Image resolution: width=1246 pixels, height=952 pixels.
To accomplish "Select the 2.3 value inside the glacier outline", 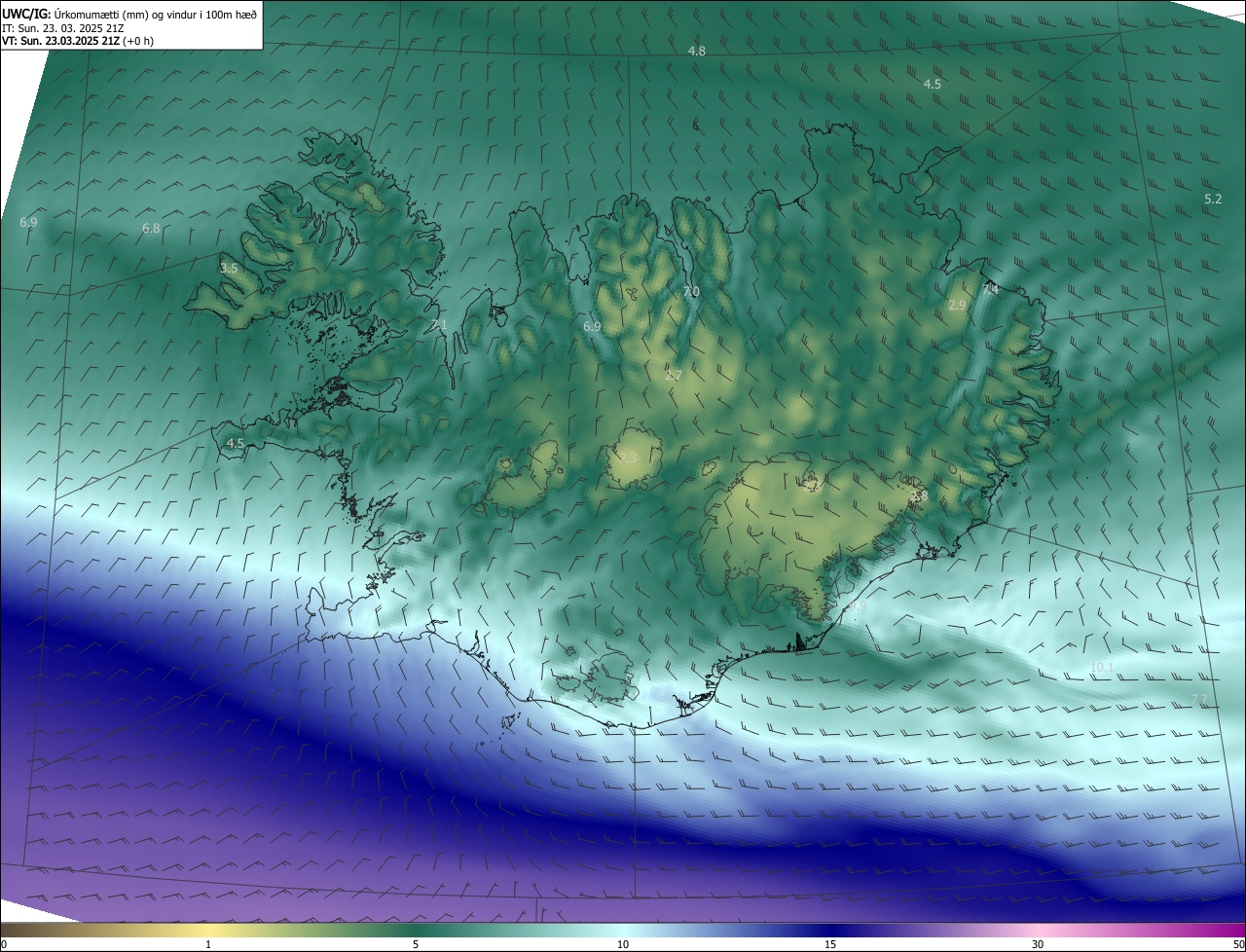I will [x=628, y=458].
